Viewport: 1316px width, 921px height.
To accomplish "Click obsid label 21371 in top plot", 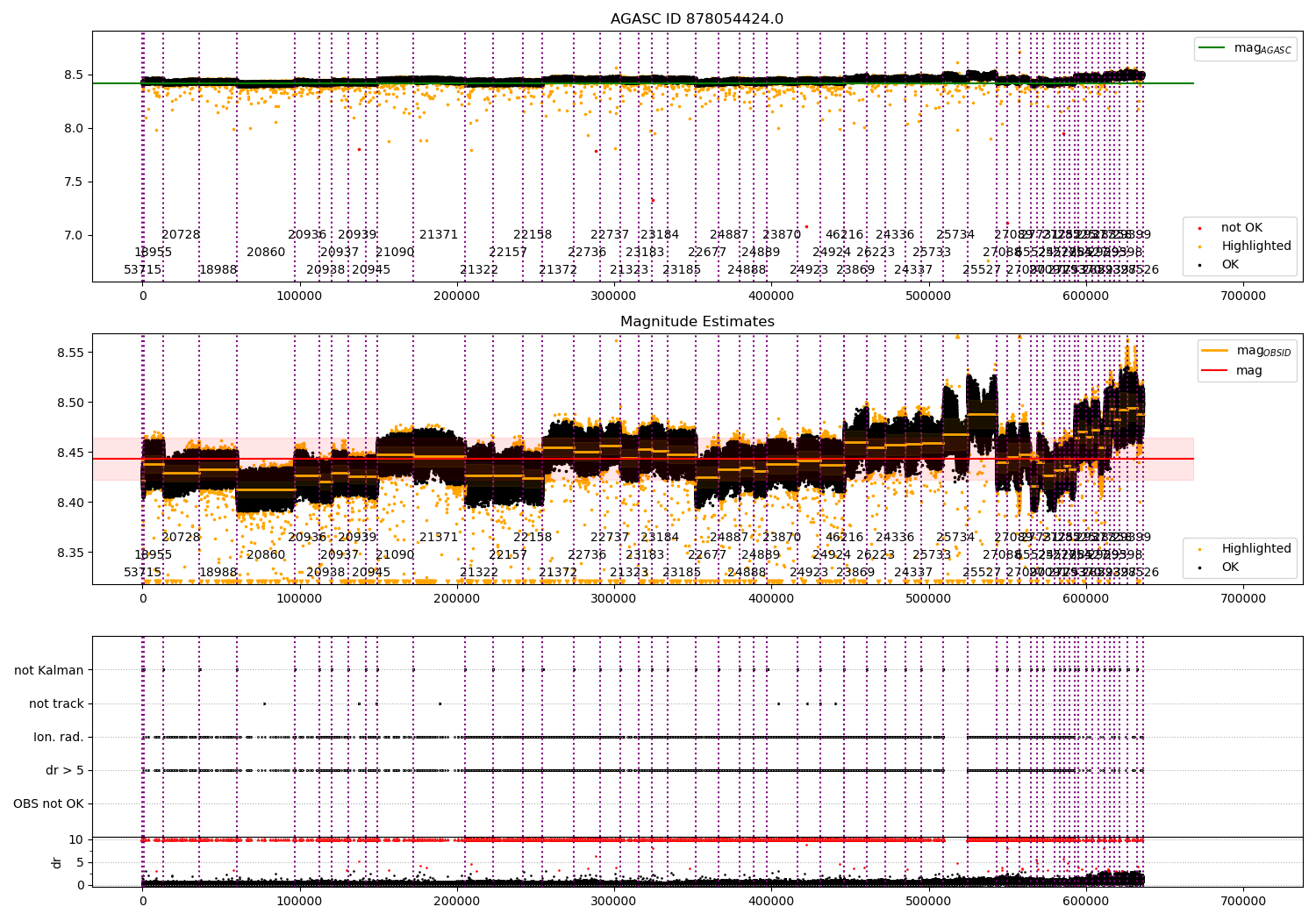I will click(x=439, y=235).
